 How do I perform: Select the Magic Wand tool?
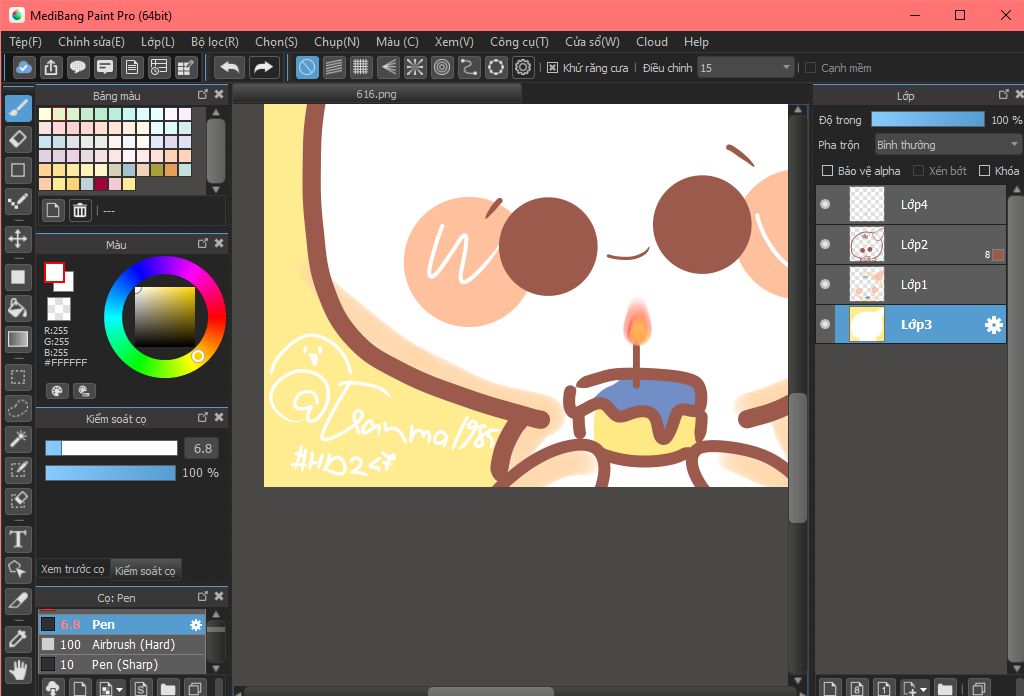pos(18,439)
